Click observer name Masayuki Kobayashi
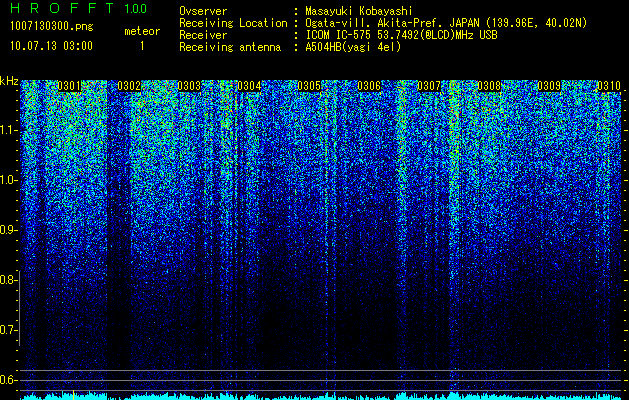Image resolution: width=629 pixels, height=400 pixels. (359, 11)
